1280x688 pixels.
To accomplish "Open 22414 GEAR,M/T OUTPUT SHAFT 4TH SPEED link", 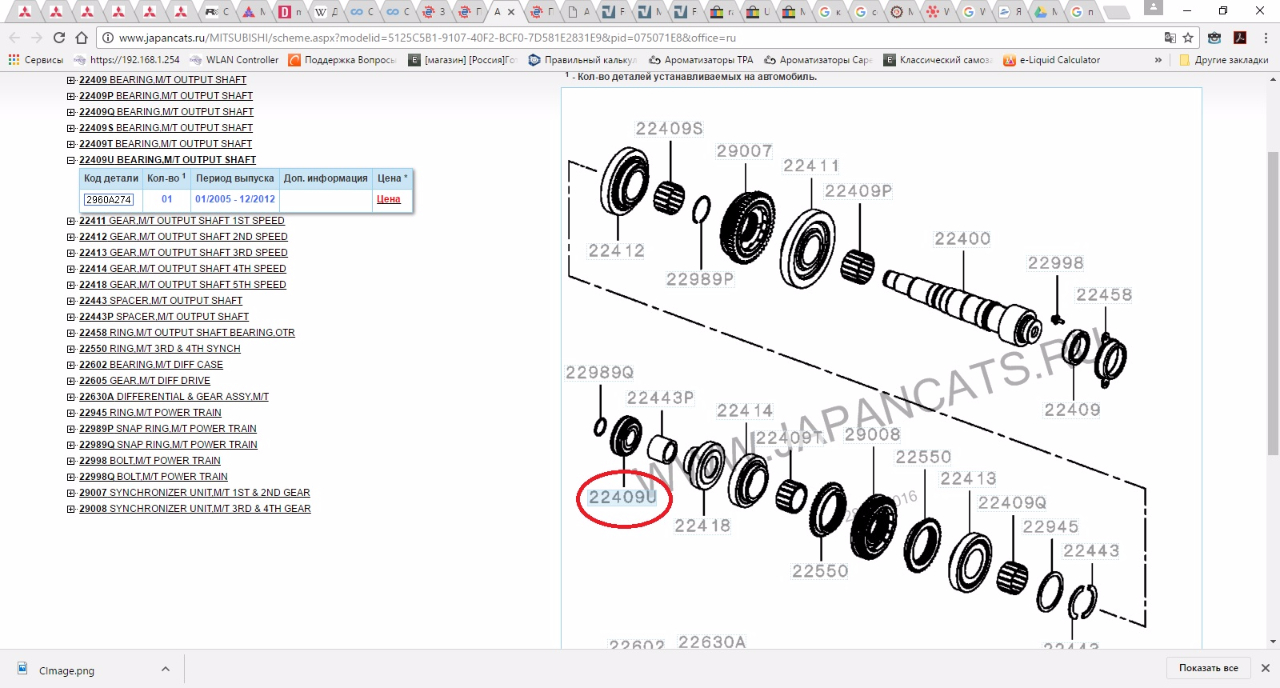I will click(x=183, y=269).
